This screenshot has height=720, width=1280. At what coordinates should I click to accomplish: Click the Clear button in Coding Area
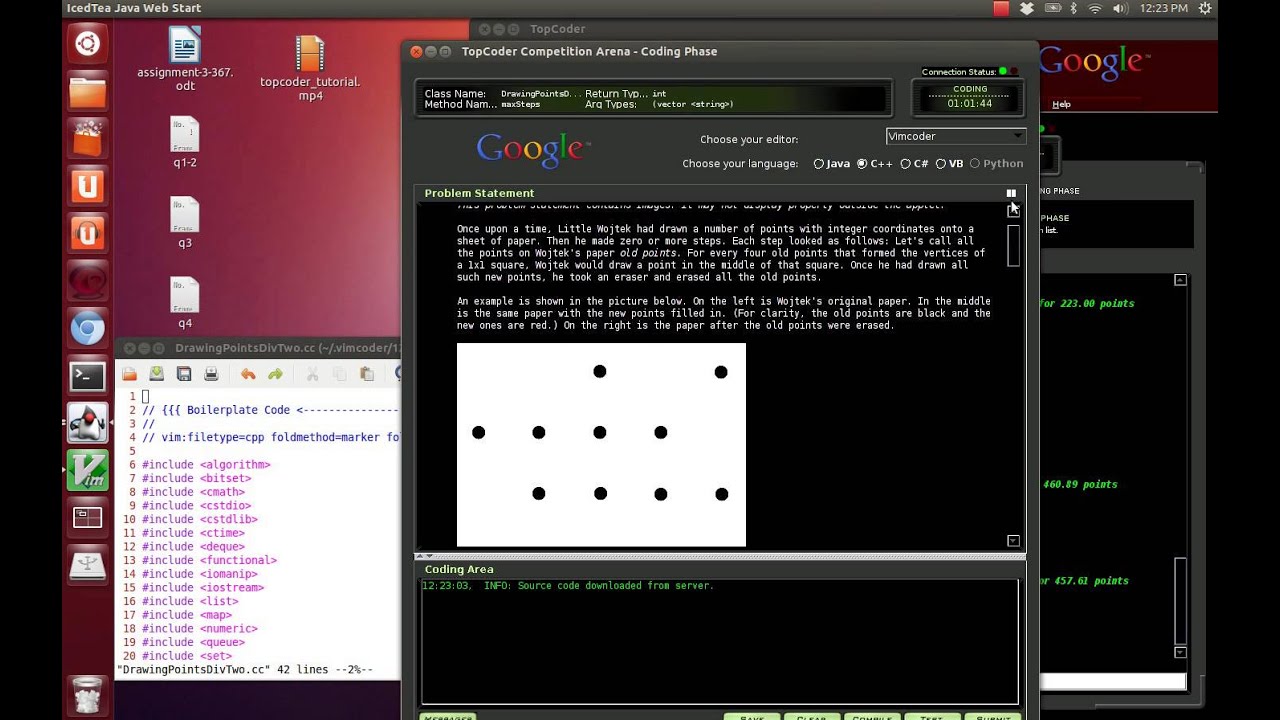pos(811,716)
